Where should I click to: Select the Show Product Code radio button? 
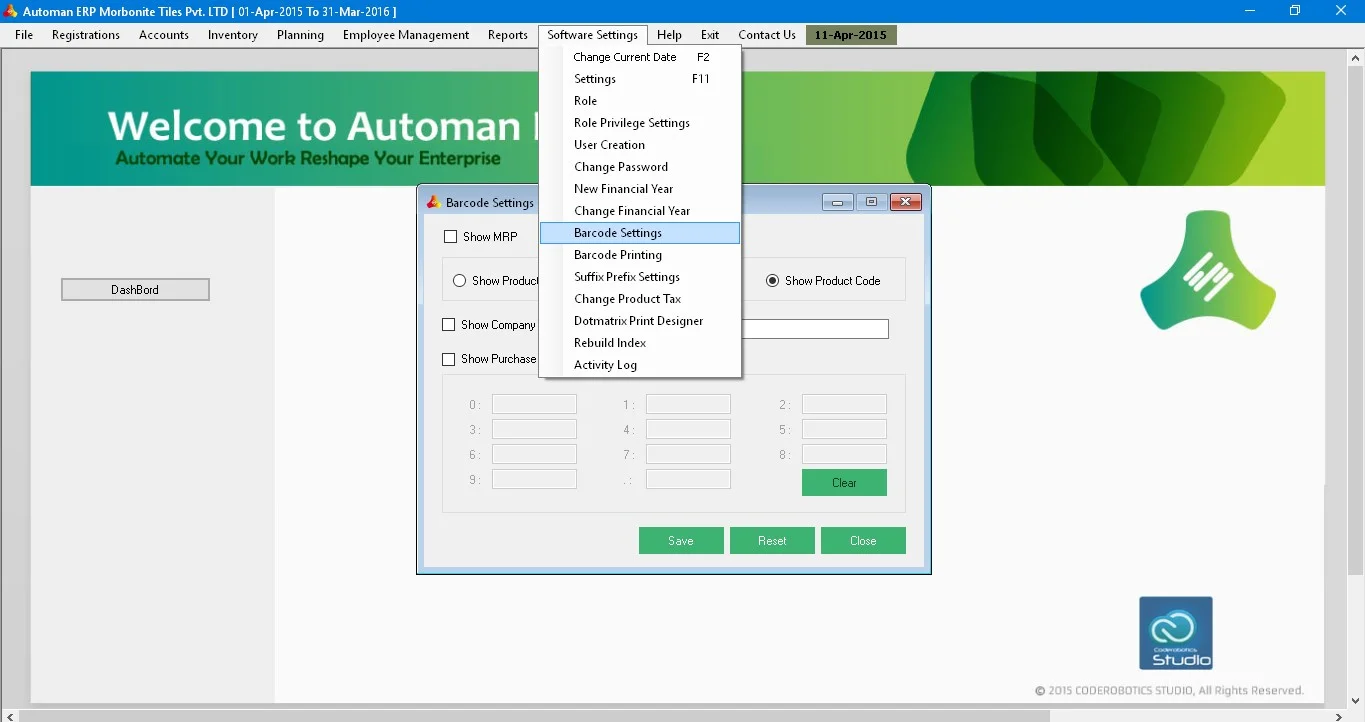[772, 281]
